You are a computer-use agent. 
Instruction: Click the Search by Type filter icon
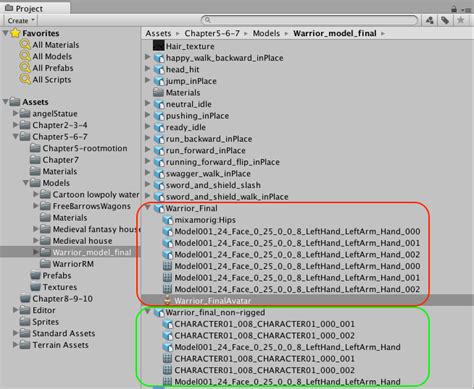click(x=430, y=20)
